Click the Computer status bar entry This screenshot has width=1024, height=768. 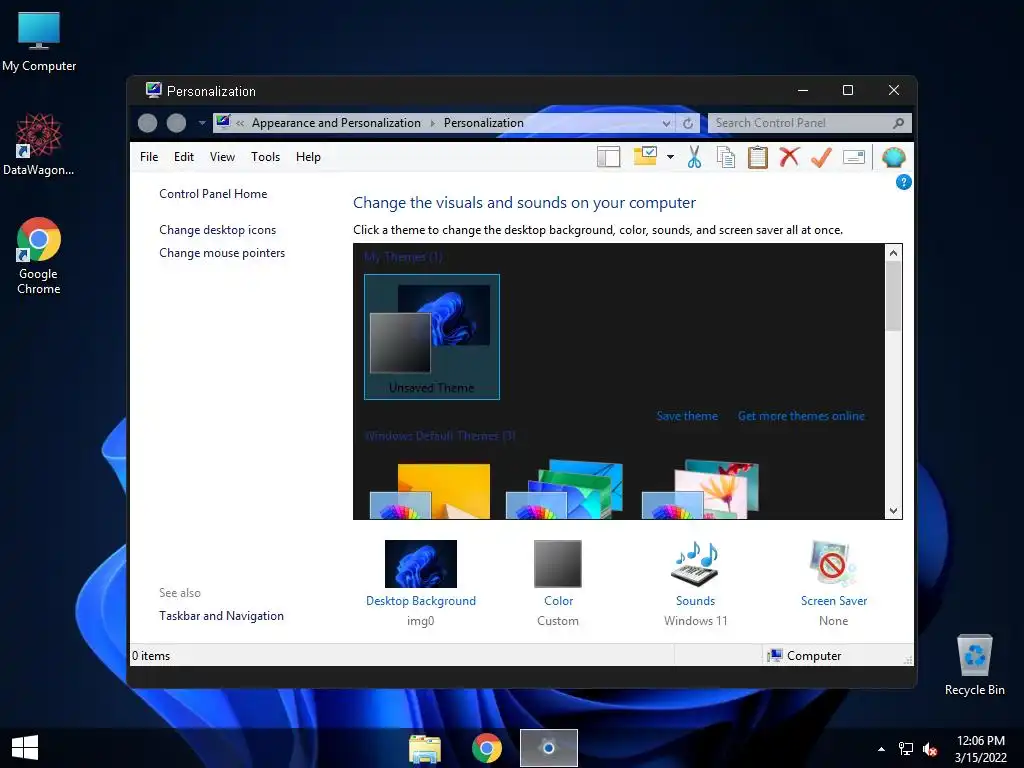click(x=805, y=656)
